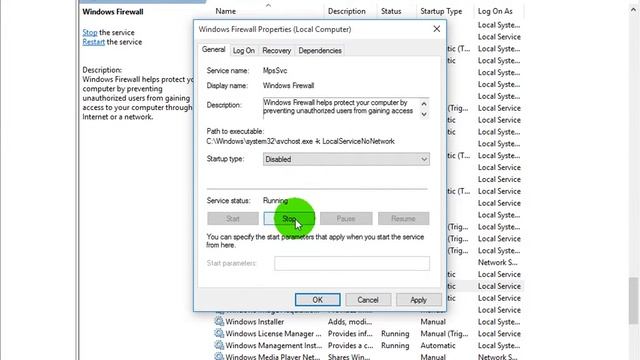Click the Restart the service link
Image resolution: width=640 pixels, height=360 pixels.
[x=93, y=42]
